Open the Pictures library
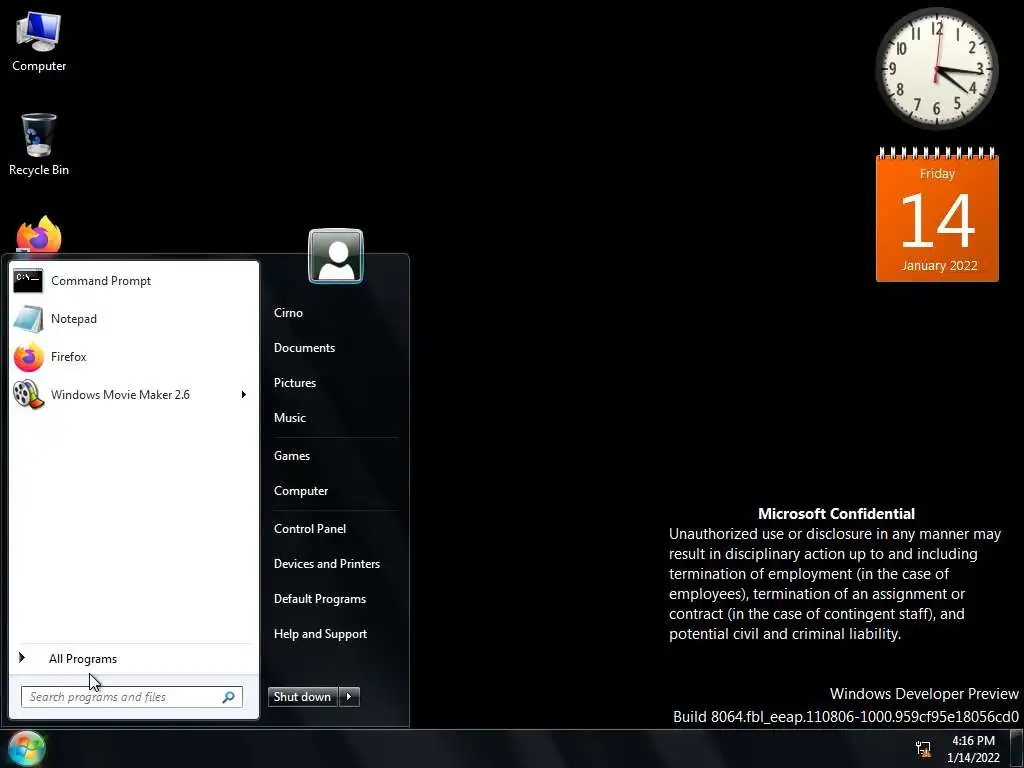 (x=295, y=383)
